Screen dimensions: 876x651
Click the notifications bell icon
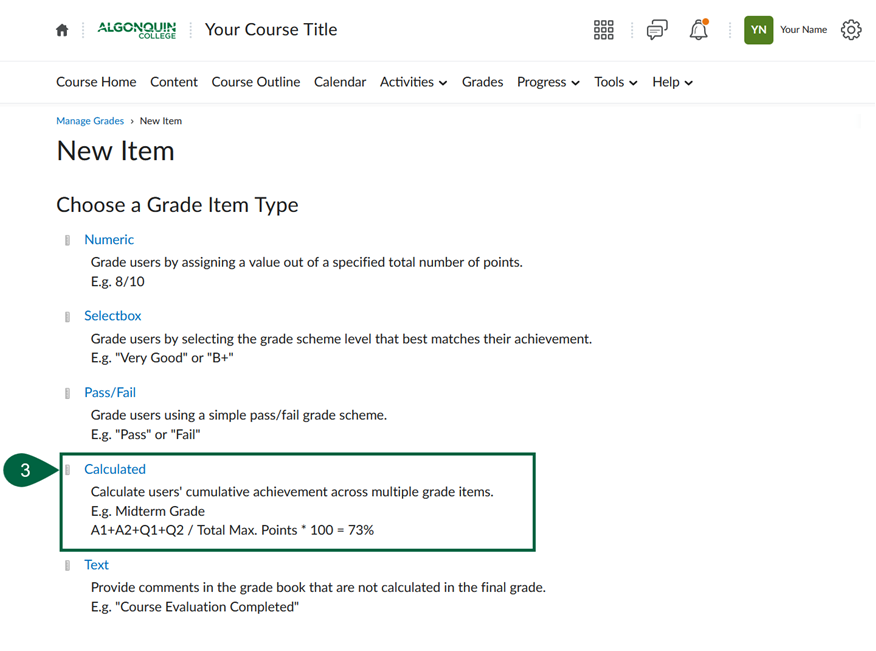(698, 30)
